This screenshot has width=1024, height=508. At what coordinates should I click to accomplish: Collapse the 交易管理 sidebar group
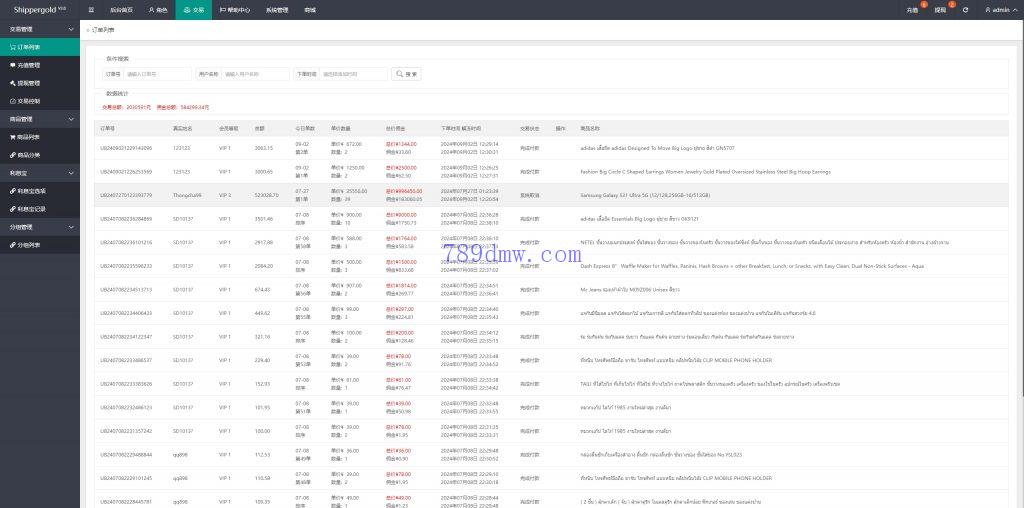[40, 29]
